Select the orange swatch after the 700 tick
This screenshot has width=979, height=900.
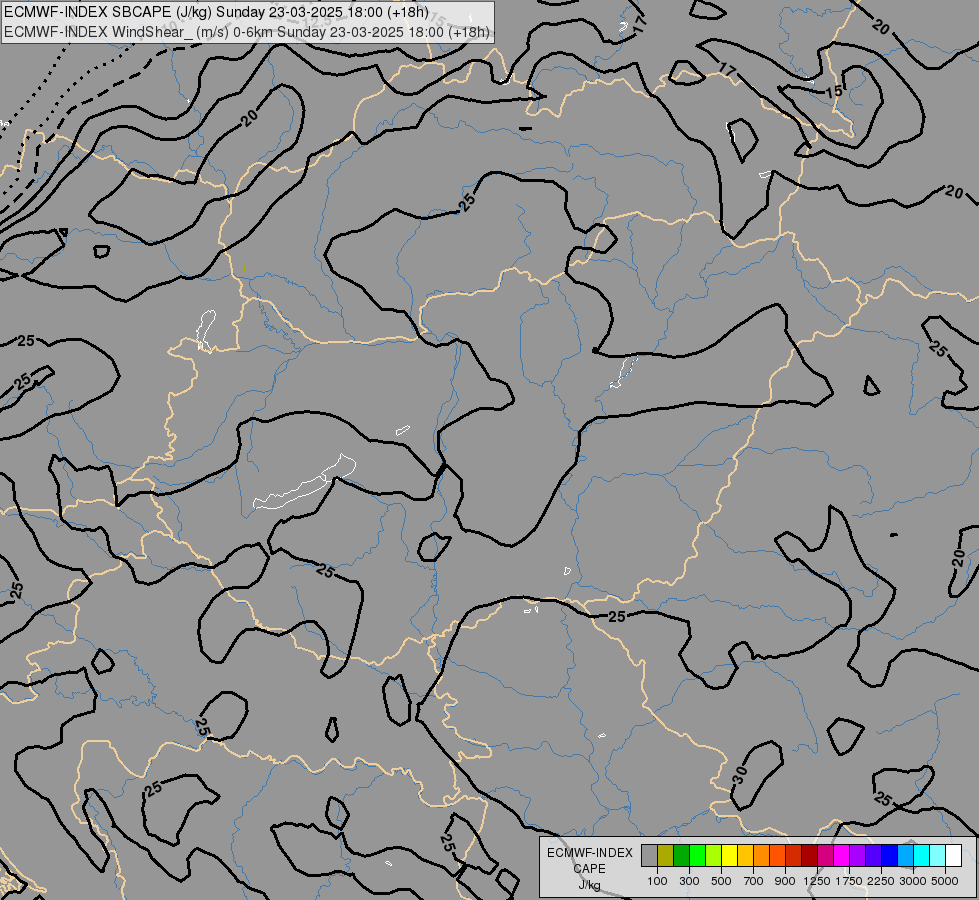pyautogui.click(x=762, y=855)
